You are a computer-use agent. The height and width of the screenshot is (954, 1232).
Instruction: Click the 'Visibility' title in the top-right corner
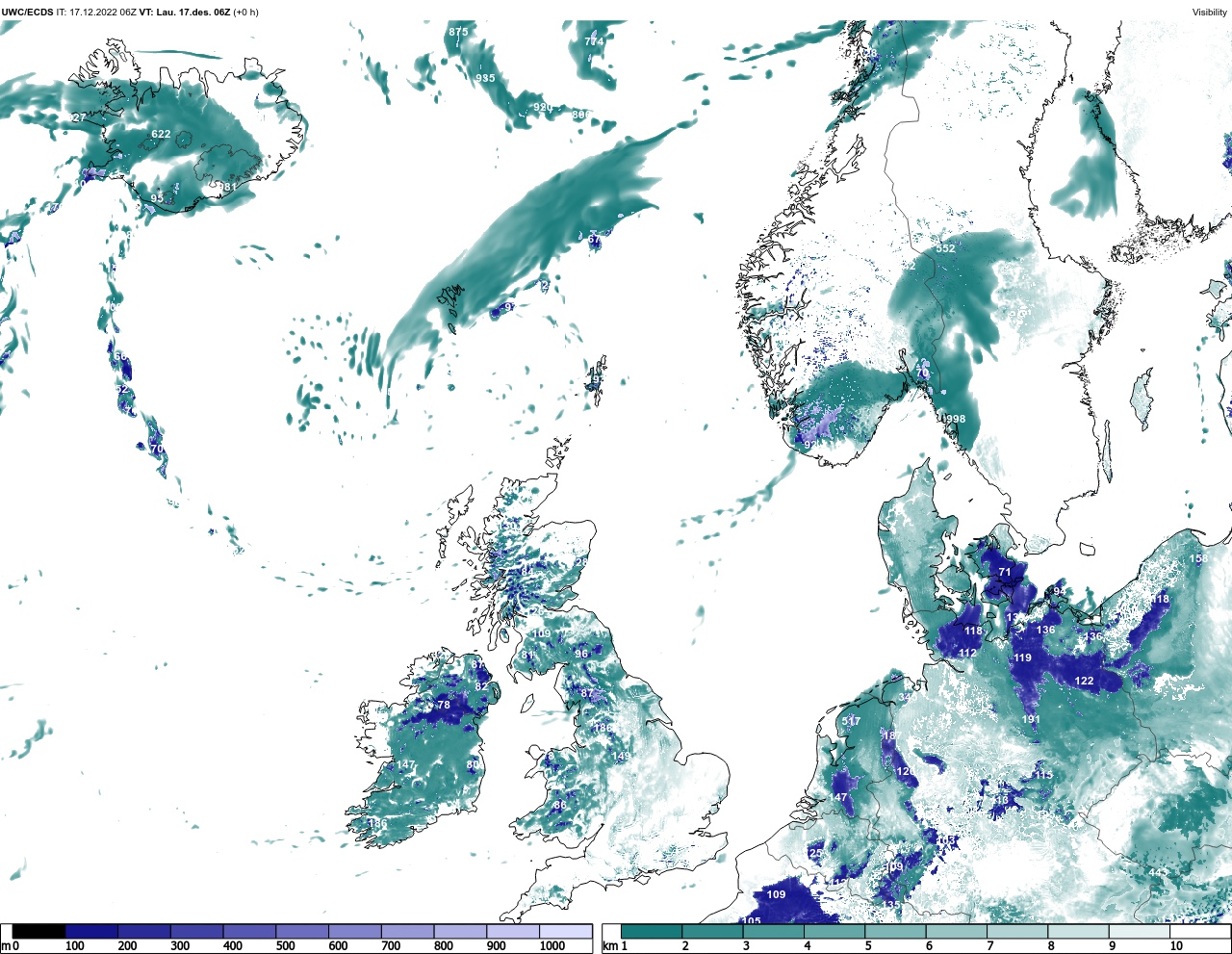coord(1210,13)
